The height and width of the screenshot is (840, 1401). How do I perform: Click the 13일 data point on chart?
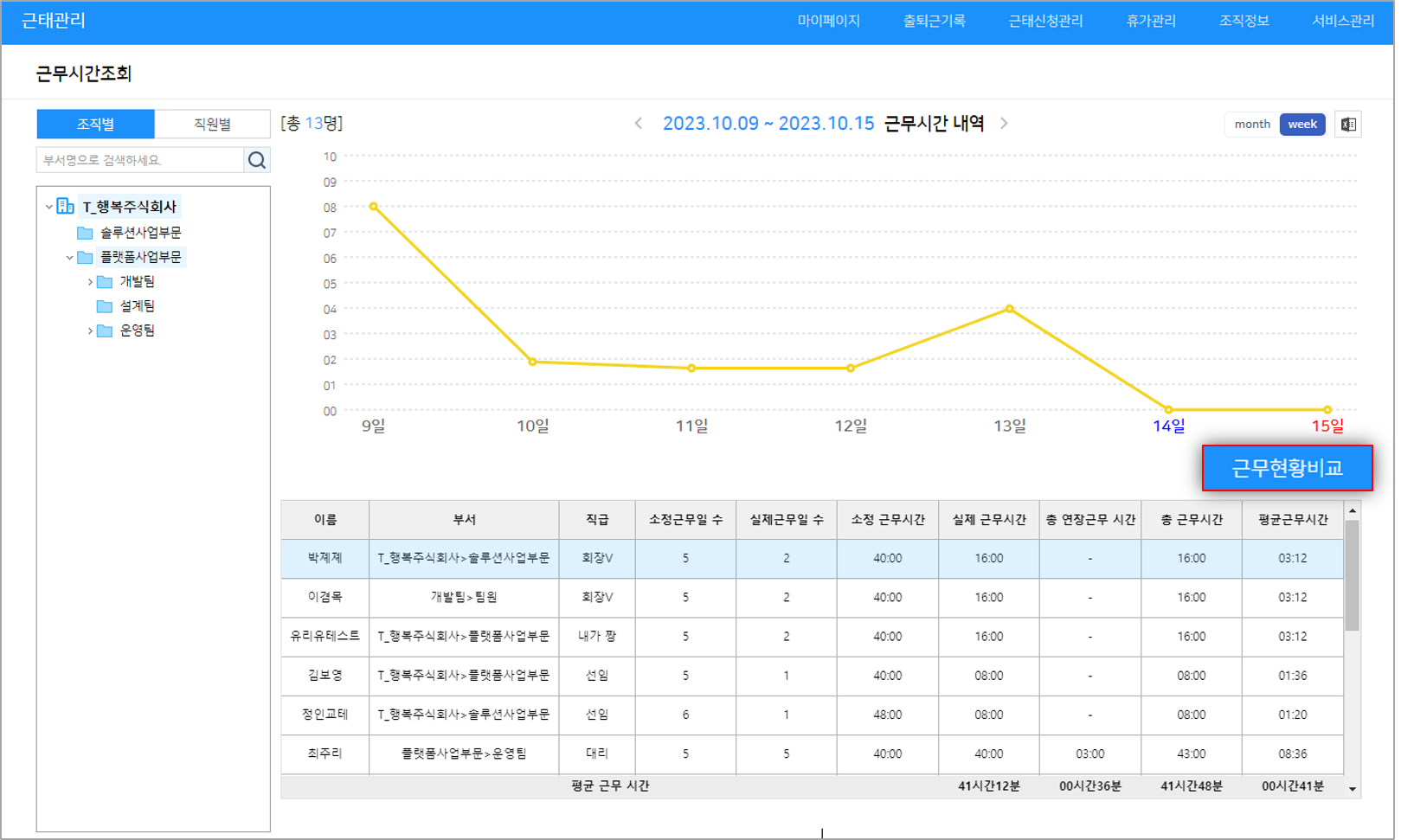pos(1009,309)
